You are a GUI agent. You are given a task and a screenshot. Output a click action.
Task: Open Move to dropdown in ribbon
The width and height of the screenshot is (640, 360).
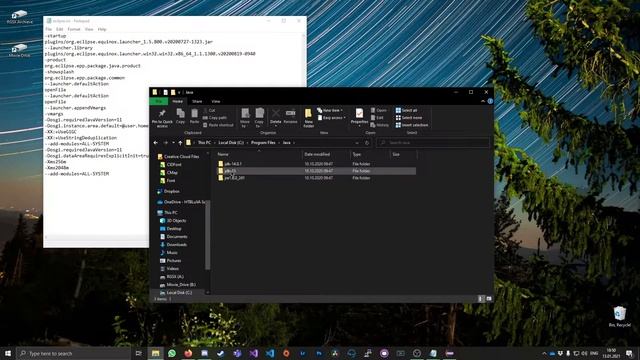pos(245,118)
